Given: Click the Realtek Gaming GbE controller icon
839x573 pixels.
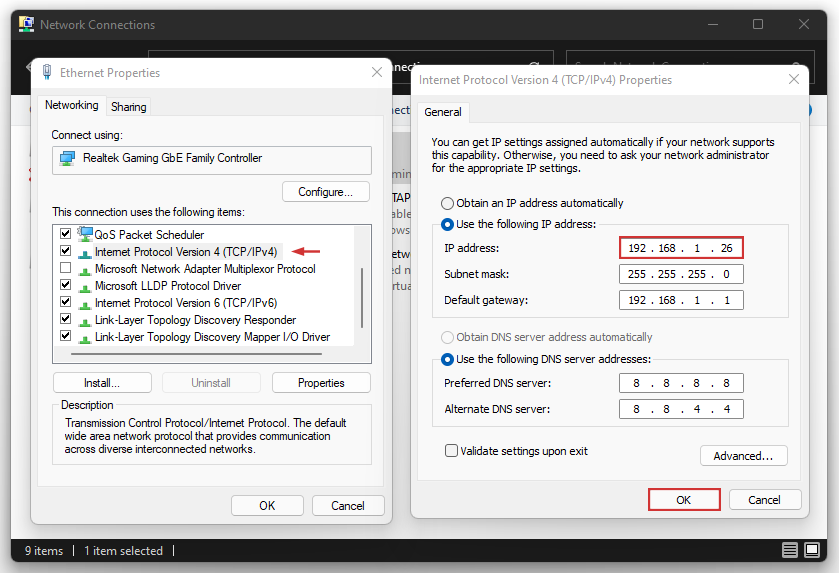Looking at the screenshot, I should [x=67, y=158].
